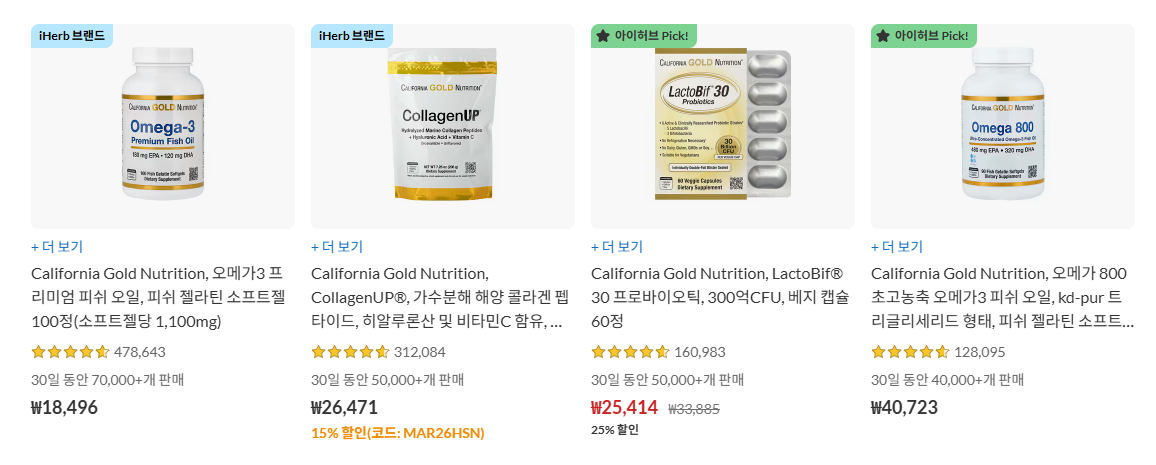Click the 15% 할인 code MAR26HSN promo text

click(398, 433)
